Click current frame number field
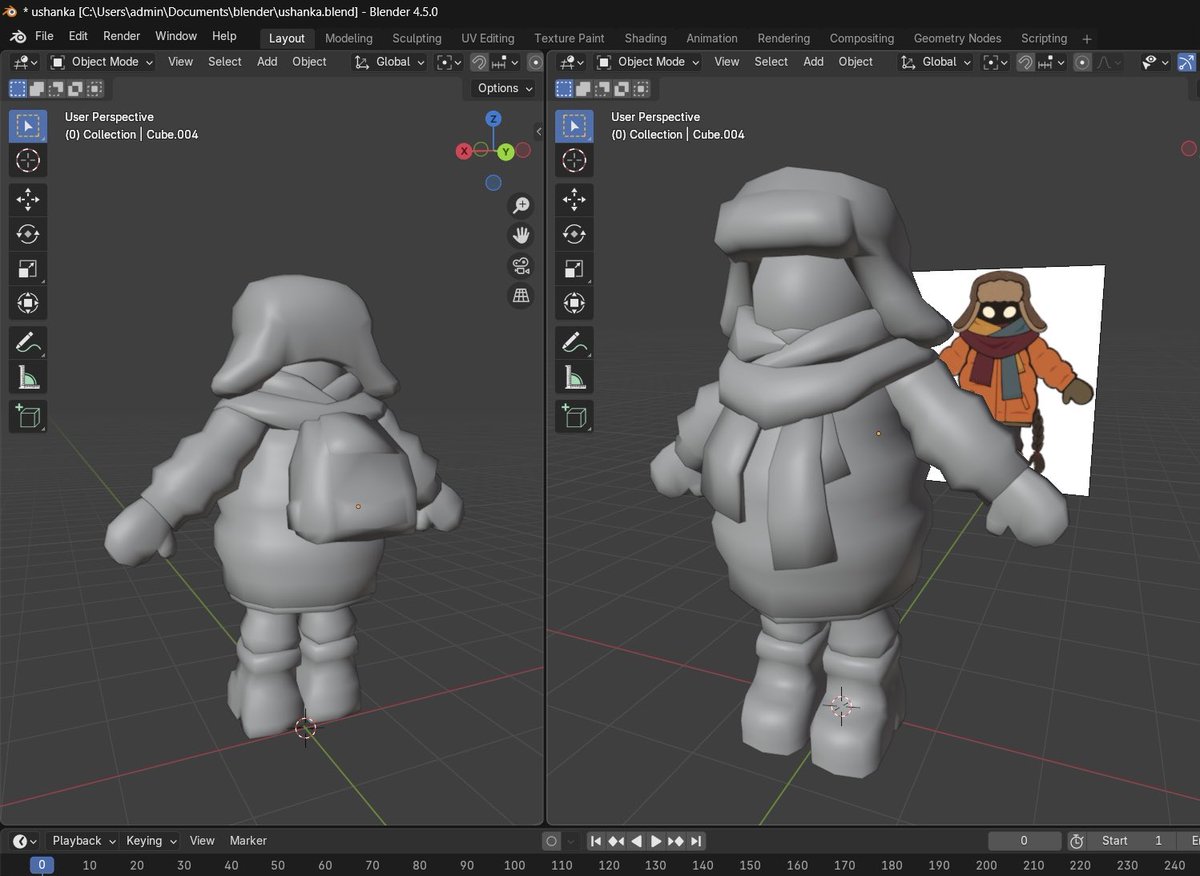The image size is (1200, 876). (x=1024, y=841)
